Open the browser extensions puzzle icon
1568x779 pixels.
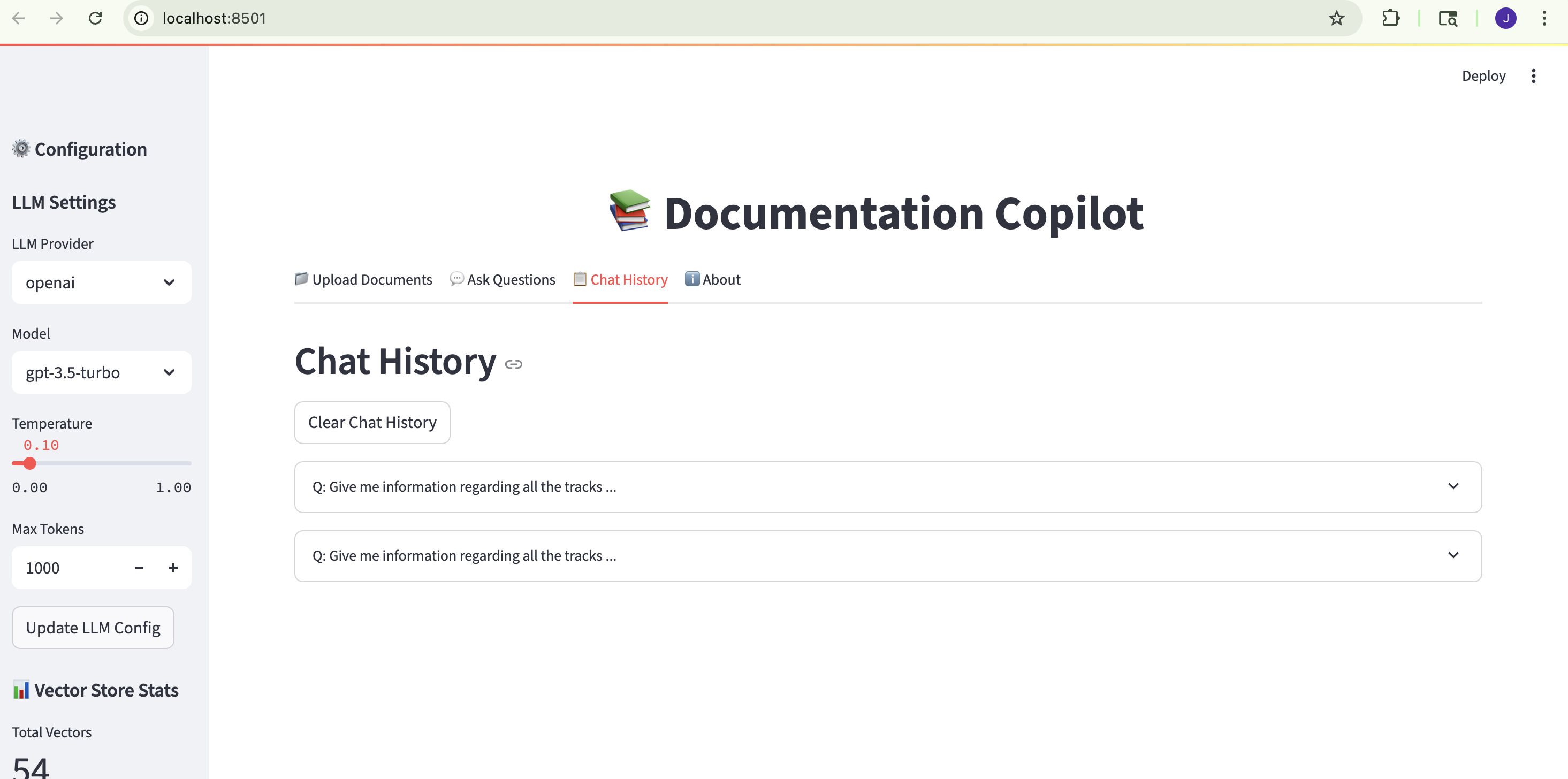(1390, 18)
